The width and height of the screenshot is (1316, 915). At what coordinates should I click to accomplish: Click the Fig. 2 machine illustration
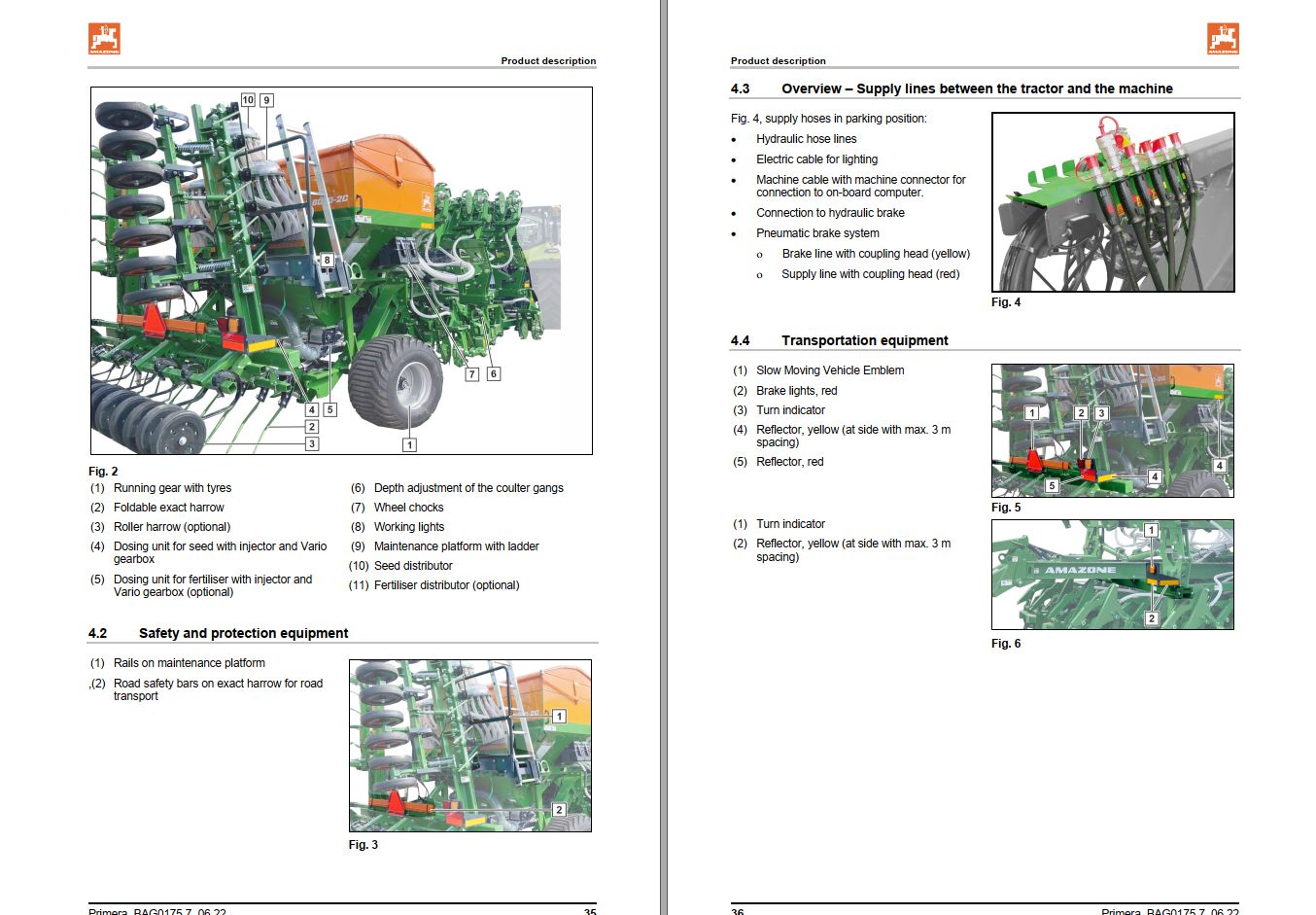pyautogui.click(x=340, y=269)
